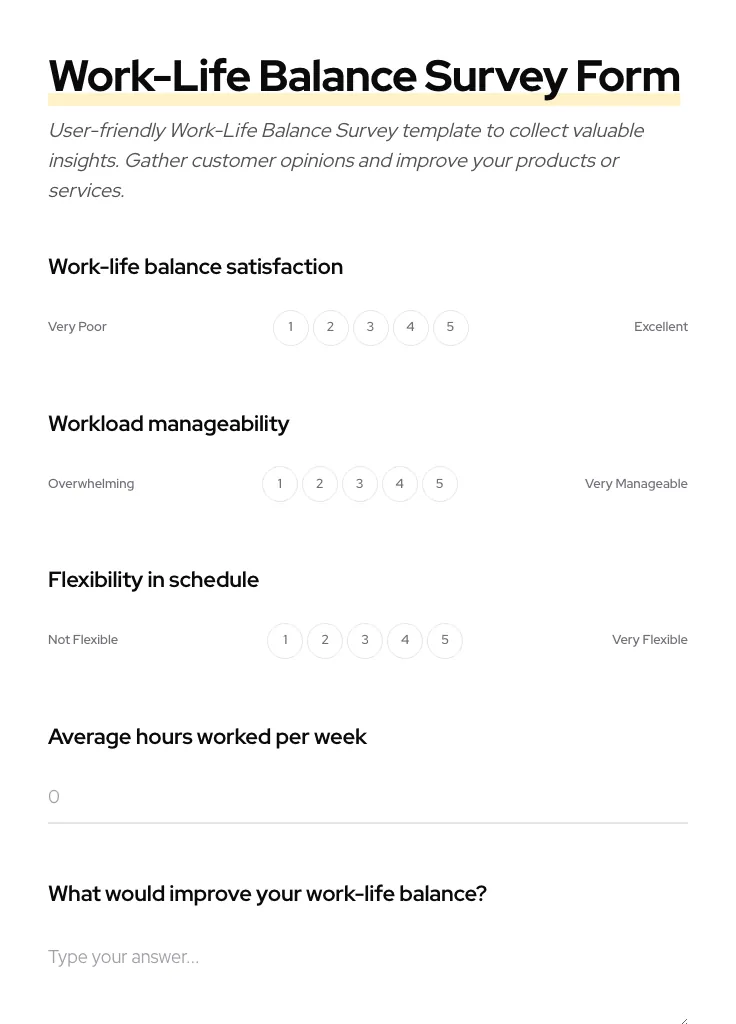Pick rating 1 for flexibility in schedule
This screenshot has height=1024, width=736.
coord(285,640)
